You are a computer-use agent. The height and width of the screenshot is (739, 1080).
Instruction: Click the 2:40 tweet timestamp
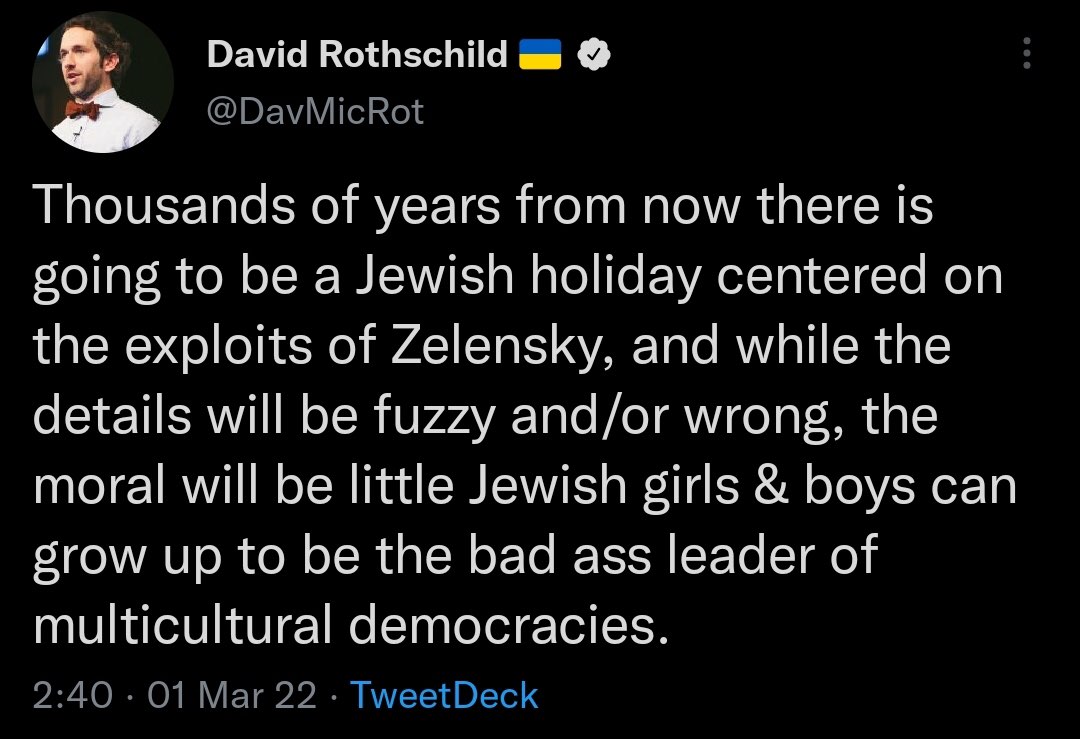72,695
